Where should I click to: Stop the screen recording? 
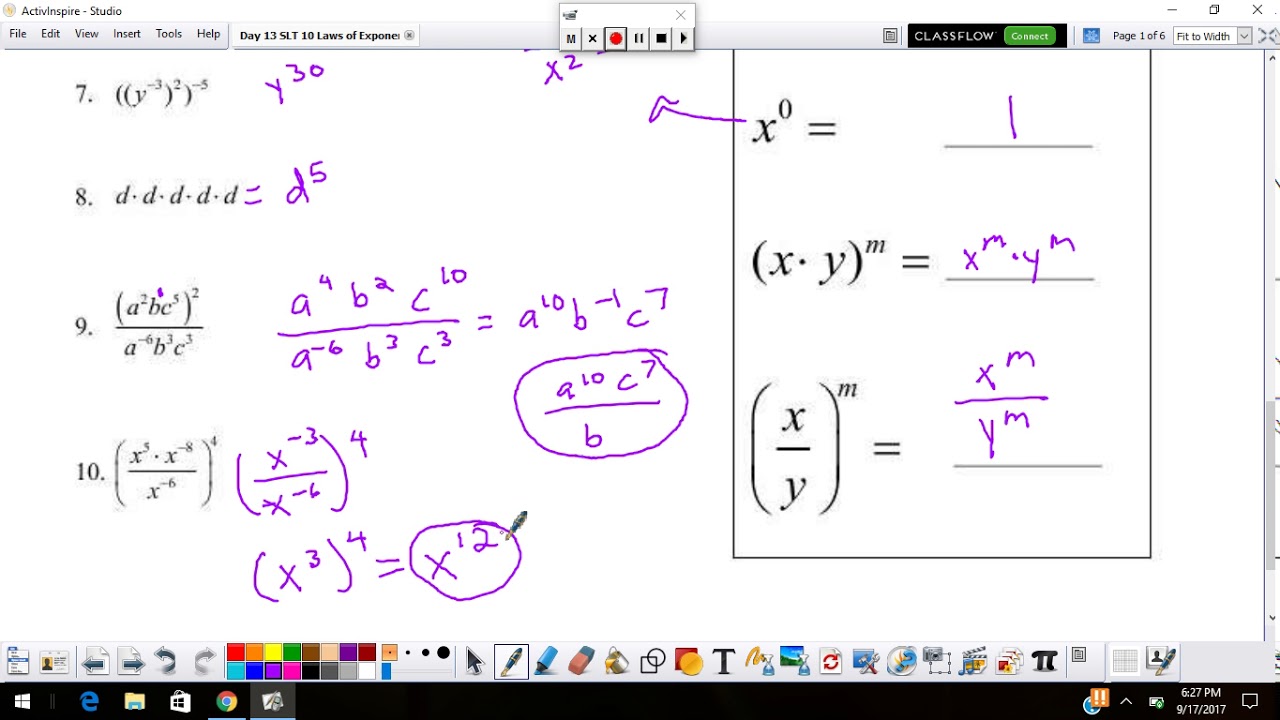click(x=661, y=38)
